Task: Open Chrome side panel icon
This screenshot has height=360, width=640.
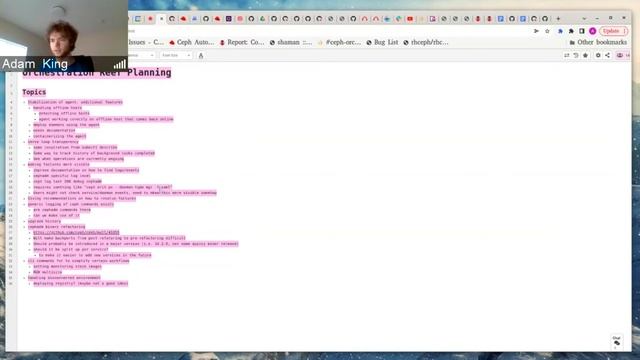Action: [x=582, y=31]
